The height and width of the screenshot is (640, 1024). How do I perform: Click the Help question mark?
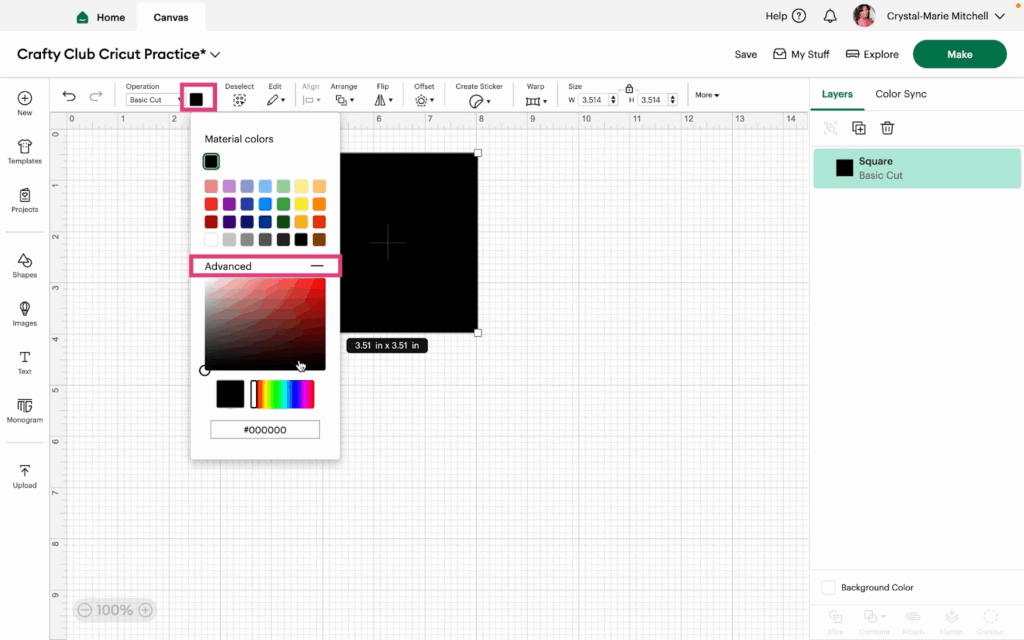pyautogui.click(x=799, y=16)
